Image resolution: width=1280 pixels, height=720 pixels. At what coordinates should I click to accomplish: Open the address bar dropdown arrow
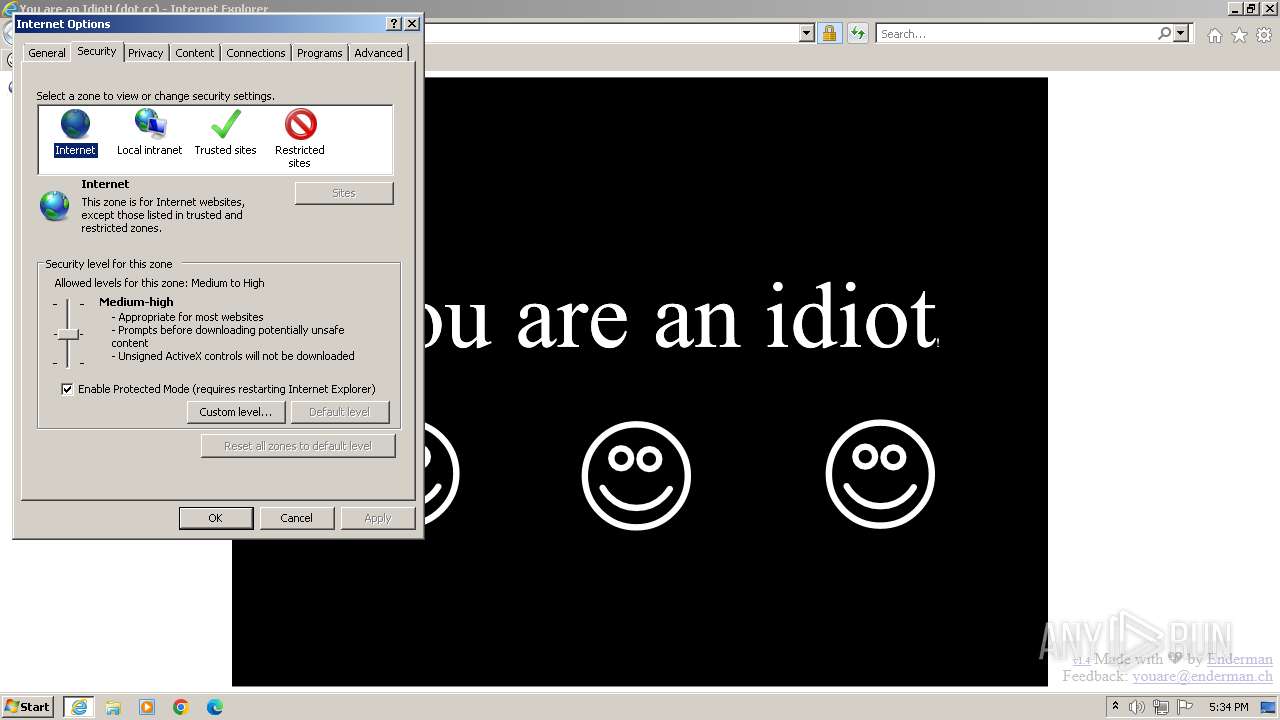(806, 33)
